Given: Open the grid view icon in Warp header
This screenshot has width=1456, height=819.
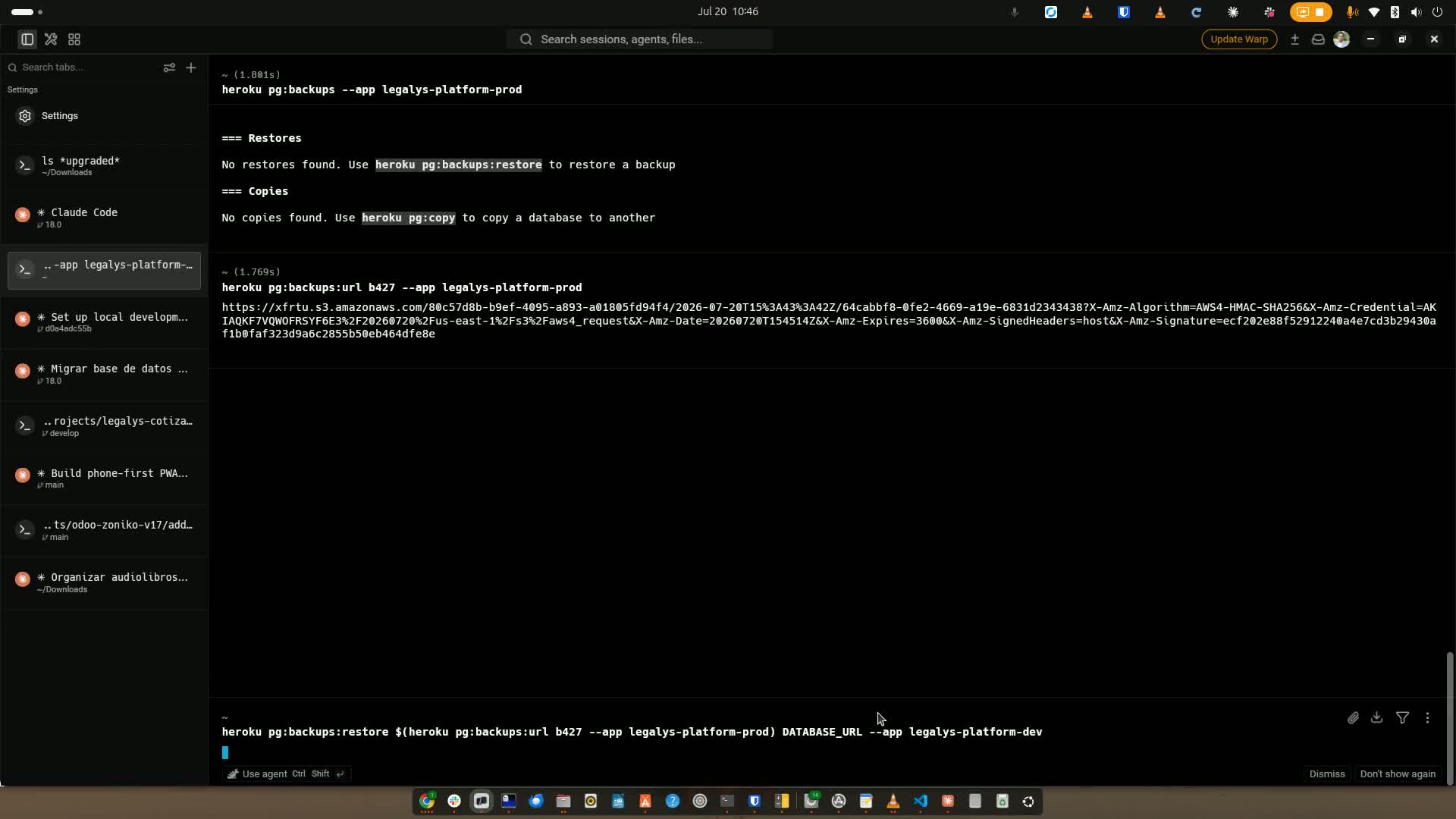Looking at the screenshot, I should pyautogui.click(x=74, y=39).
